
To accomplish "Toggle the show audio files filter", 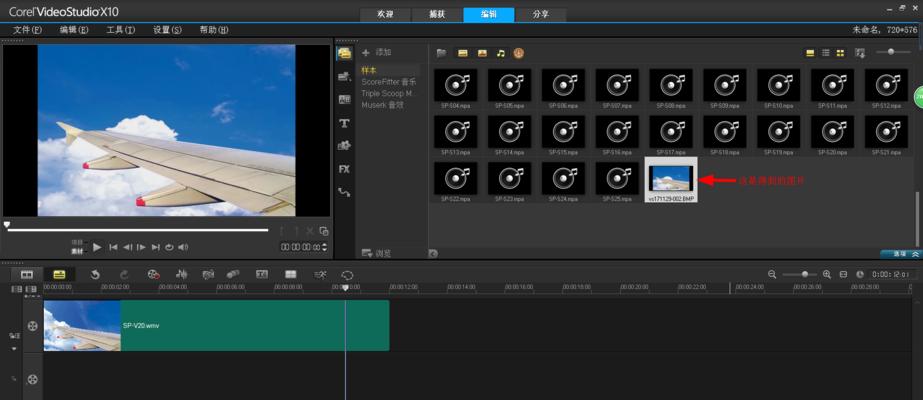I will (x=500, y=53).
